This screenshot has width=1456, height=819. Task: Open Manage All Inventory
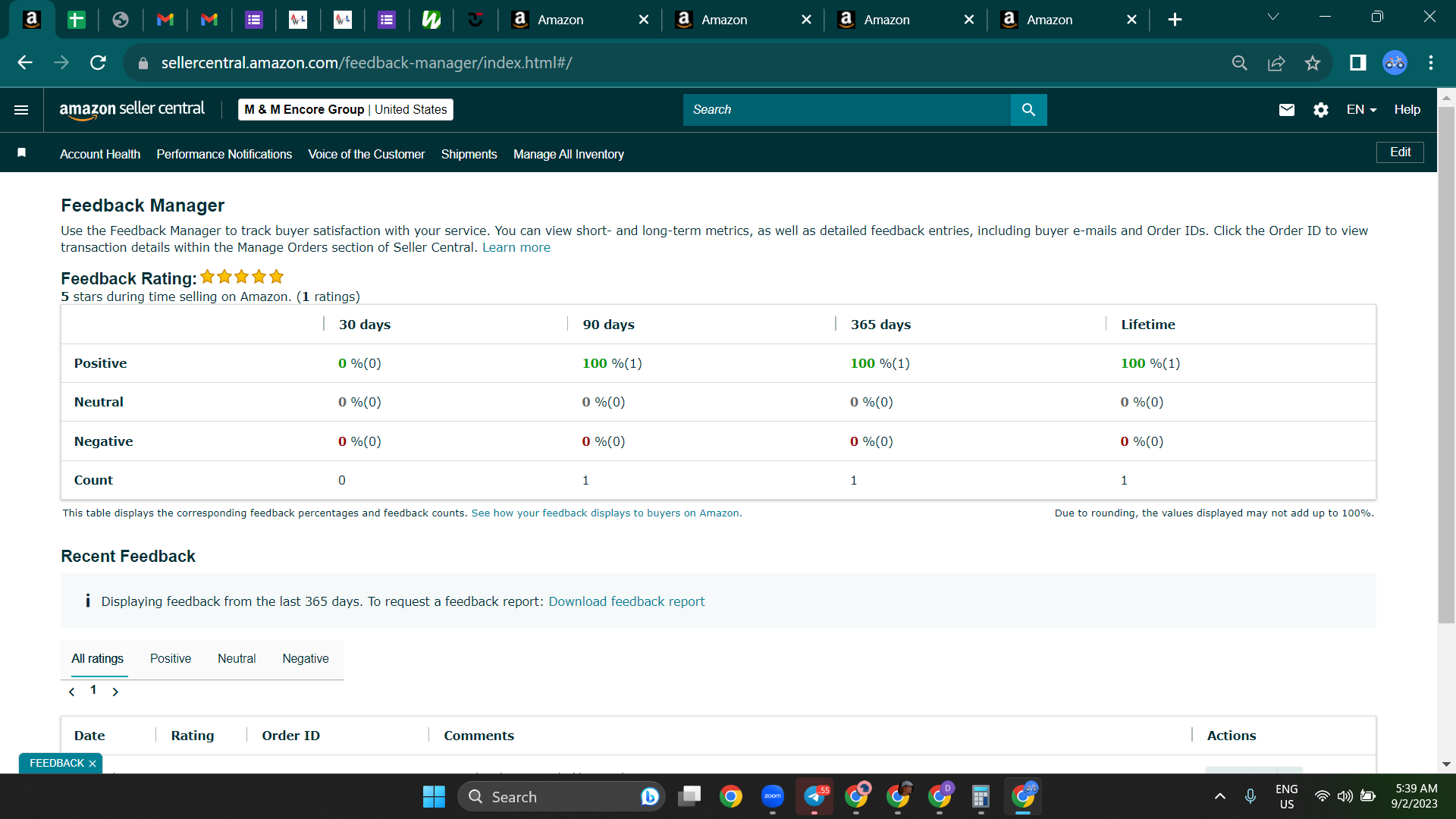pos(569,154)
